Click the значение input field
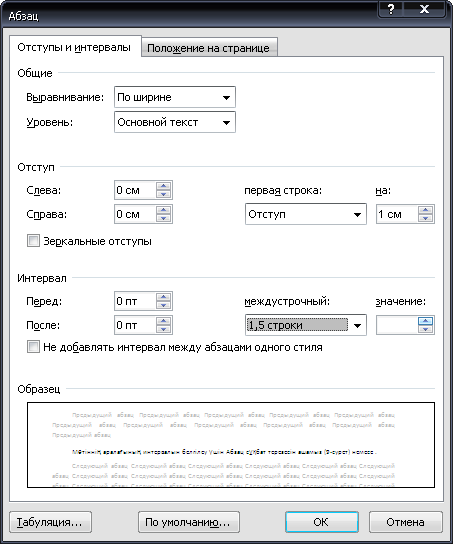 pyautogui.click(x=397, y=325)
